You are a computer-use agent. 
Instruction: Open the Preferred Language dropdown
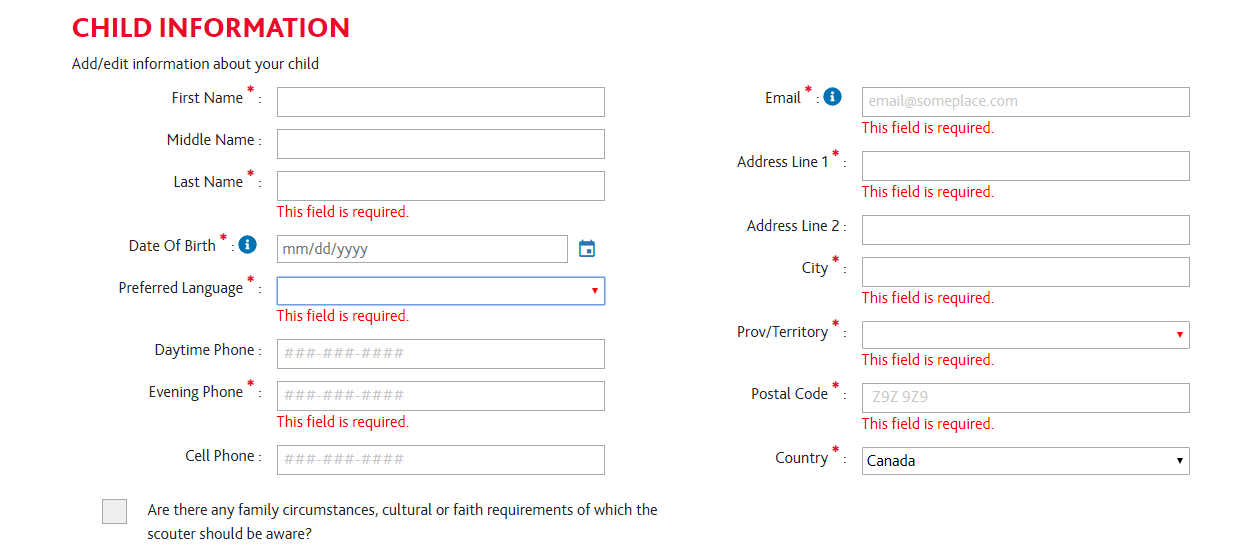point(441,291)
